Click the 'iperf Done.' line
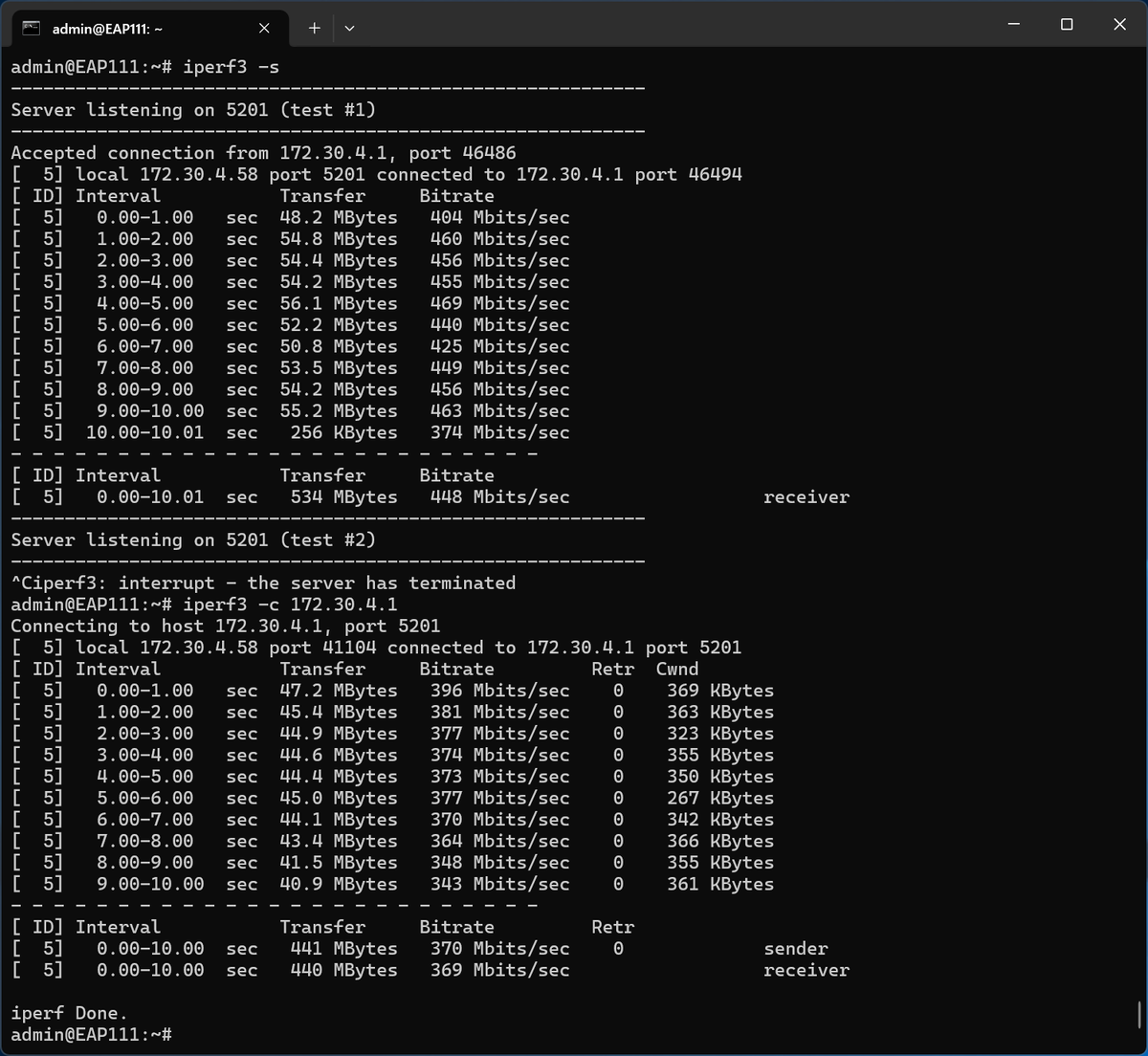Image resolution: width=1148 pixels, height=1056 pixels. [x=69, y=1014]
